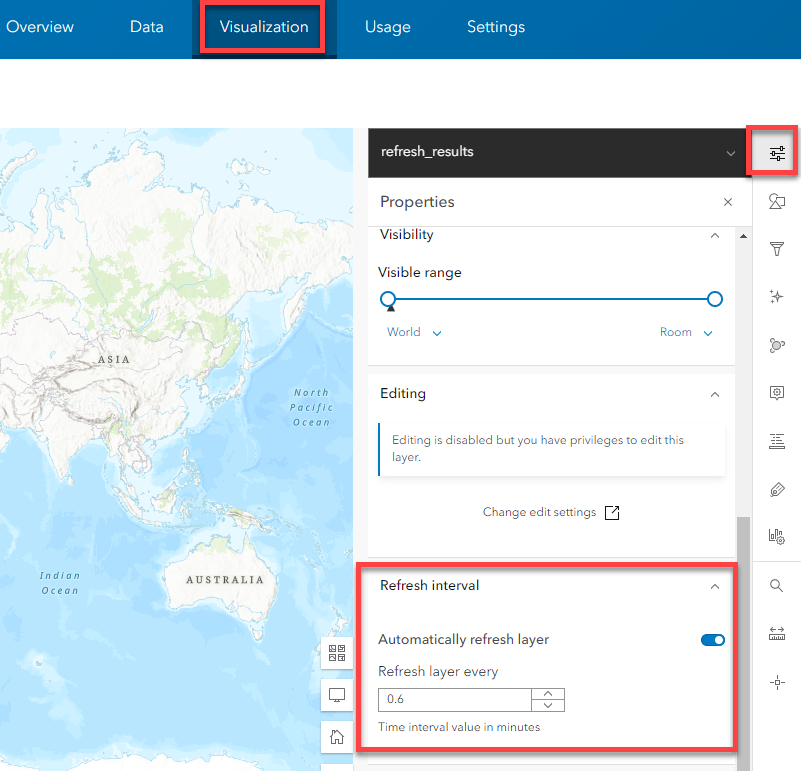The image size is (801, 771).
Task: Open the Settings tab
Action: point(495,27)
